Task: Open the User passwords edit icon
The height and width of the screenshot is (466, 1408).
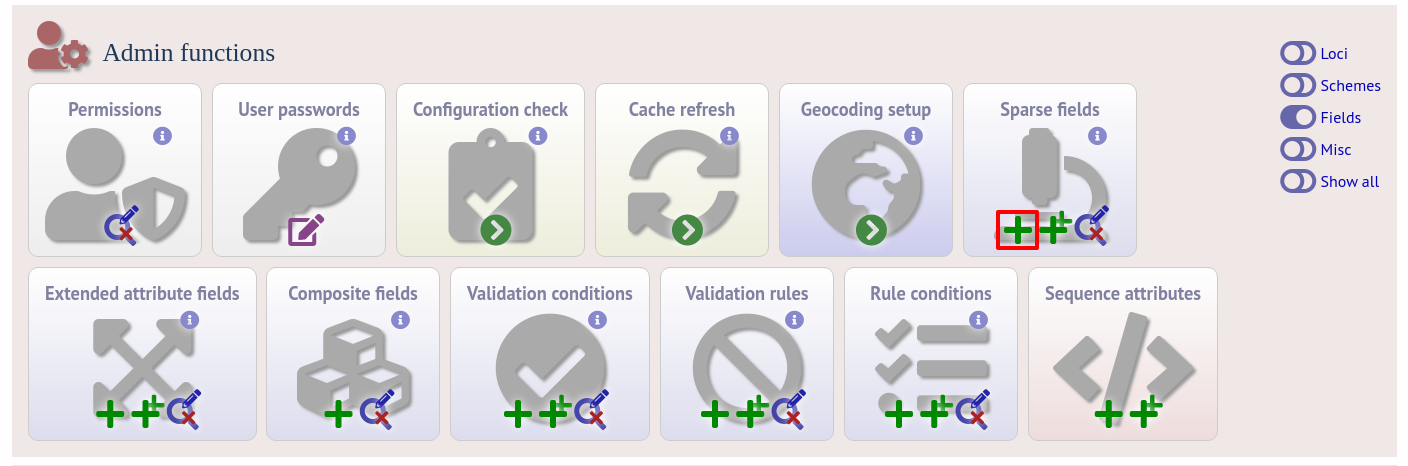Action: tap(306, 230)
